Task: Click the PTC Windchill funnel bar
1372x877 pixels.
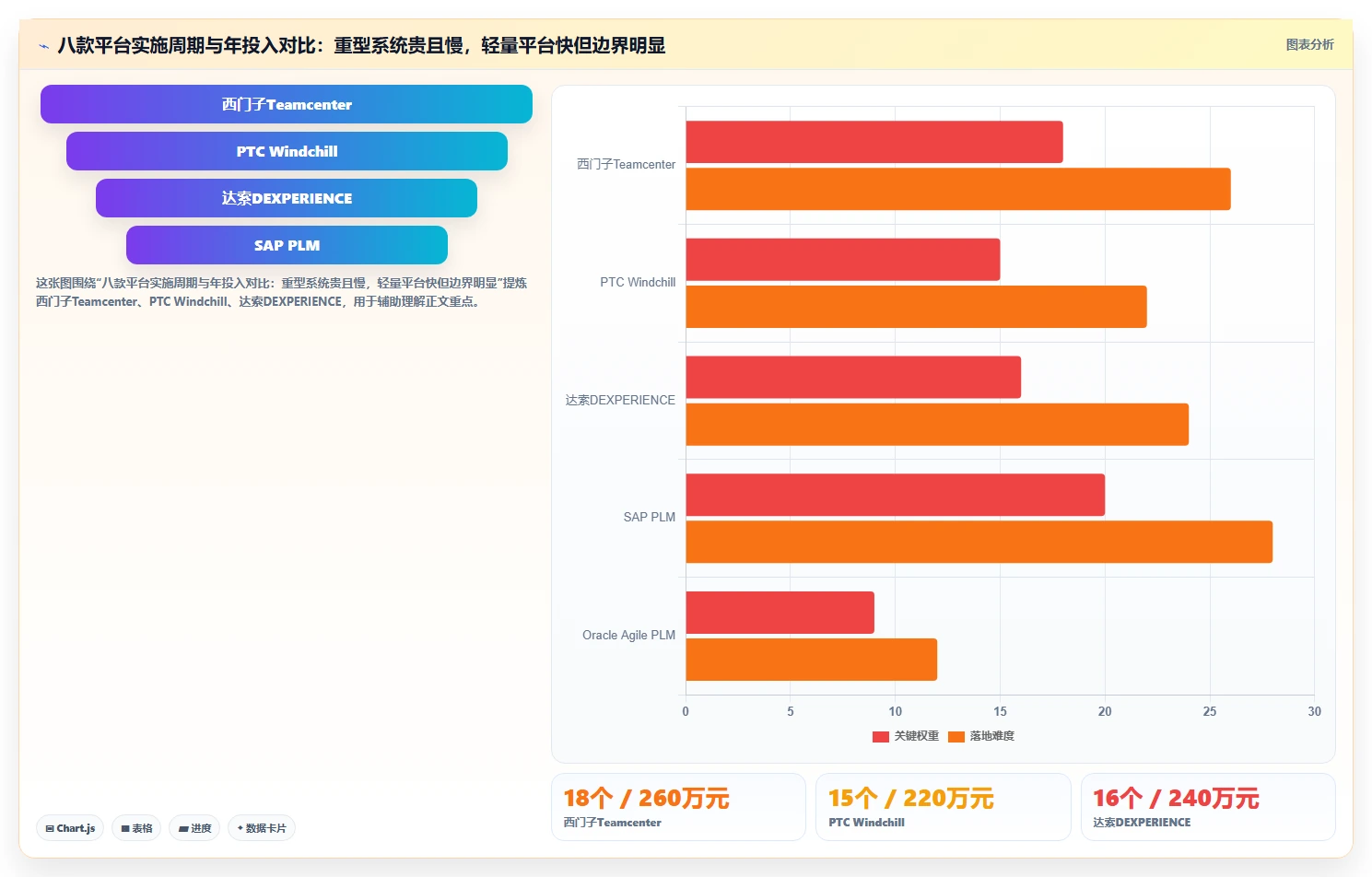Action: pyautogui.click(x=287, y=151)
